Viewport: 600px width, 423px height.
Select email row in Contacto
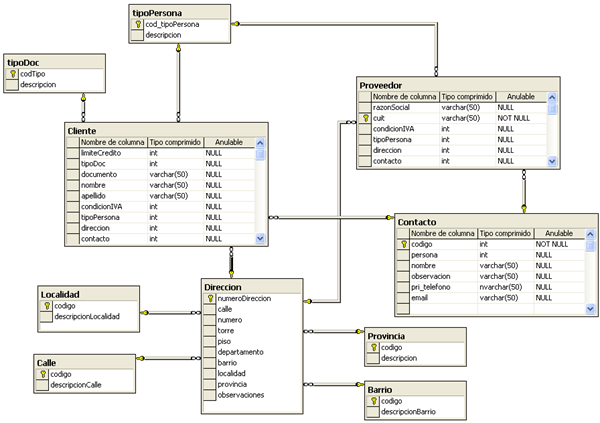pos(491,298)
